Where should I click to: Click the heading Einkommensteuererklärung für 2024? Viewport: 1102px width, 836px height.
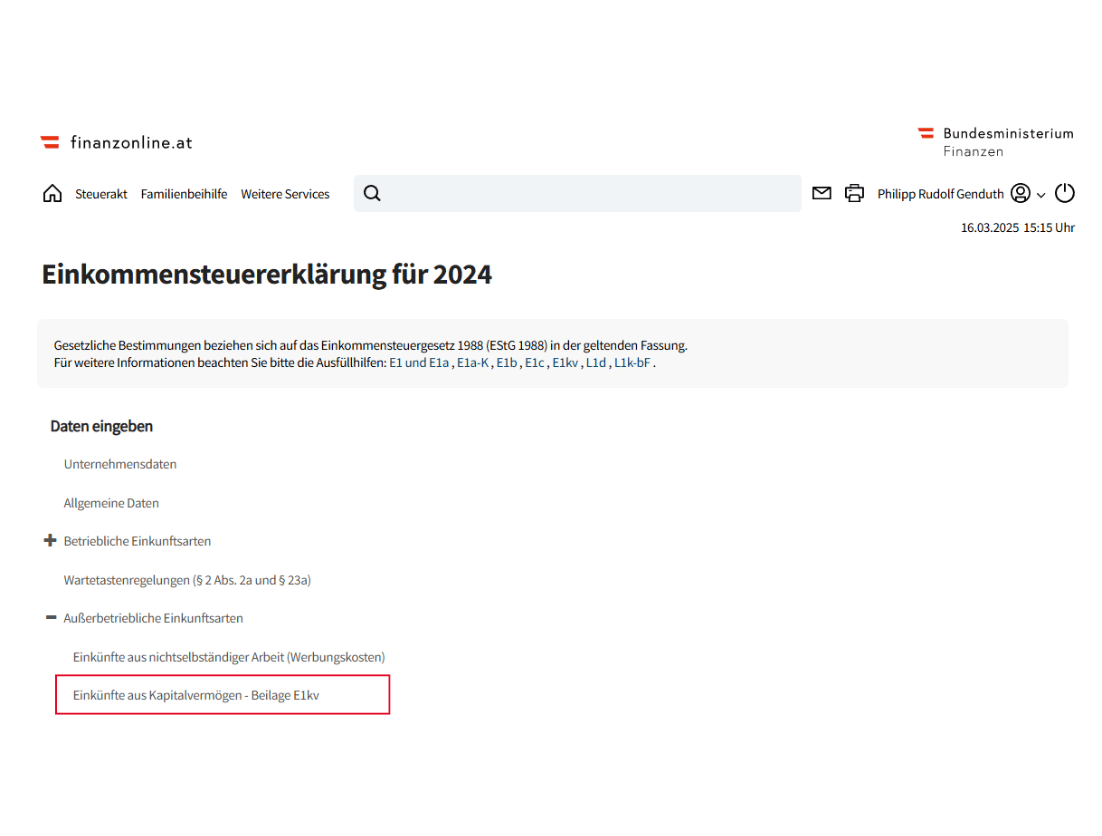click(267, 275)
